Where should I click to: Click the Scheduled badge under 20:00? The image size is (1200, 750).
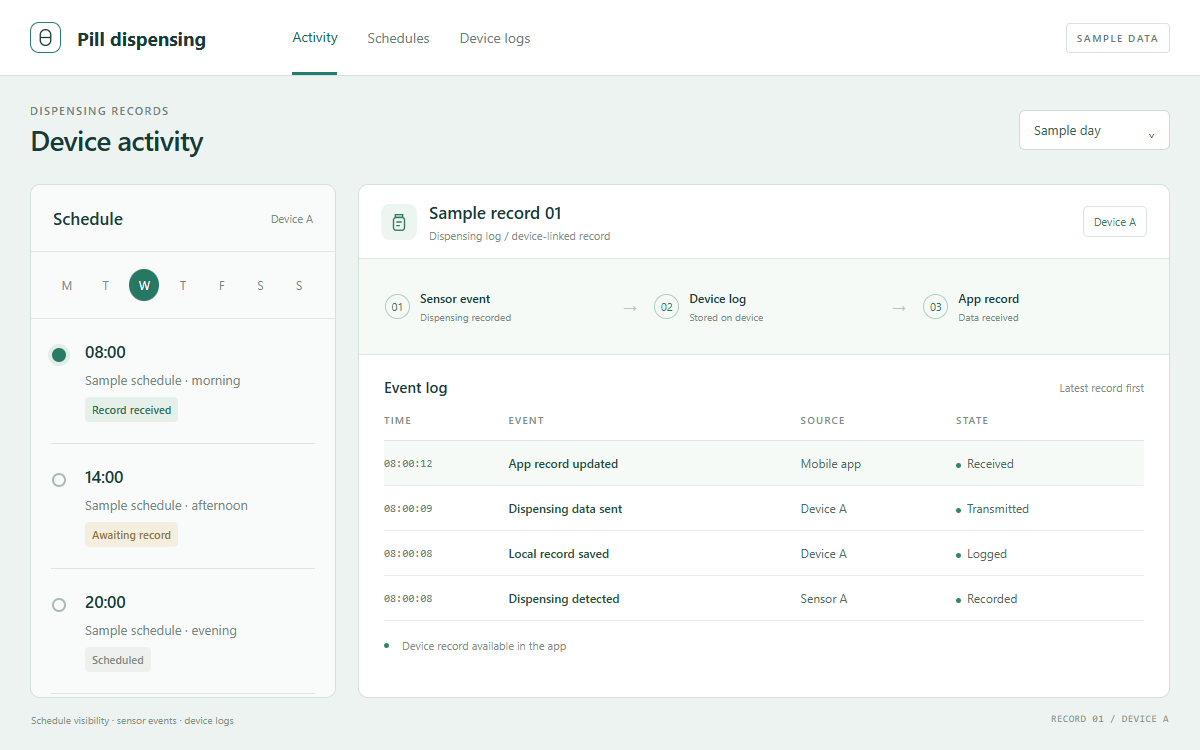[118, 660]
